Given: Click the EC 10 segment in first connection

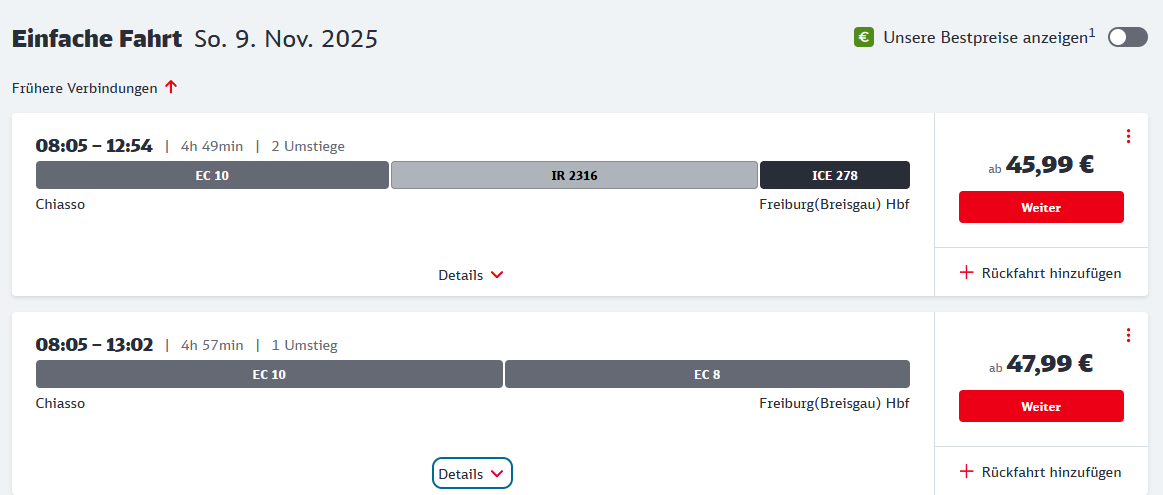Looking at the screenshot, I should click(212, 175).
